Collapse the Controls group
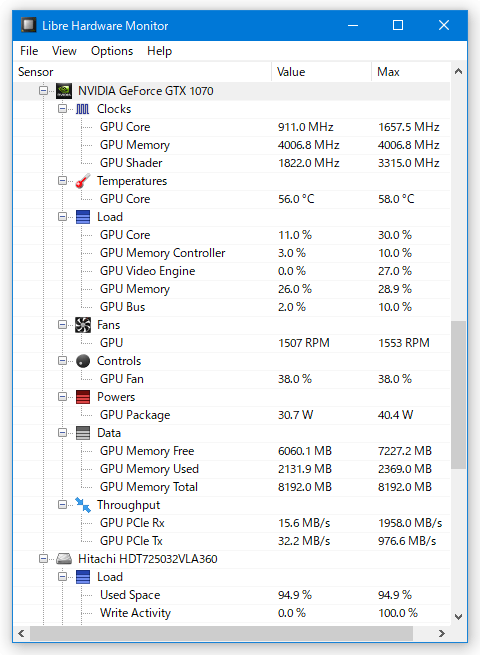 (62, 360)
